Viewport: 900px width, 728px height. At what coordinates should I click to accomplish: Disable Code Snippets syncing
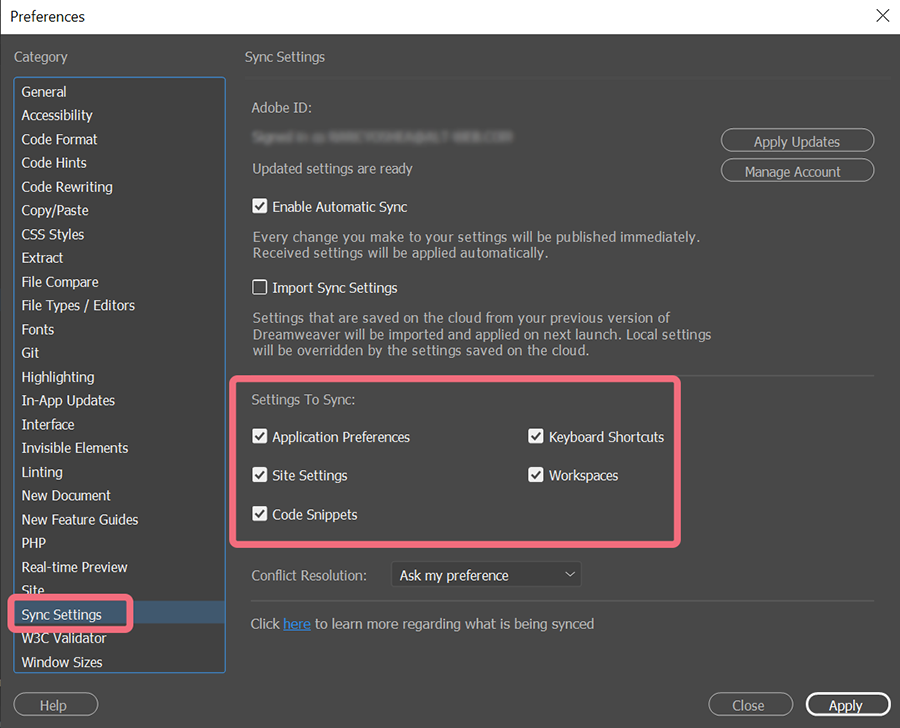coord(260,515)
